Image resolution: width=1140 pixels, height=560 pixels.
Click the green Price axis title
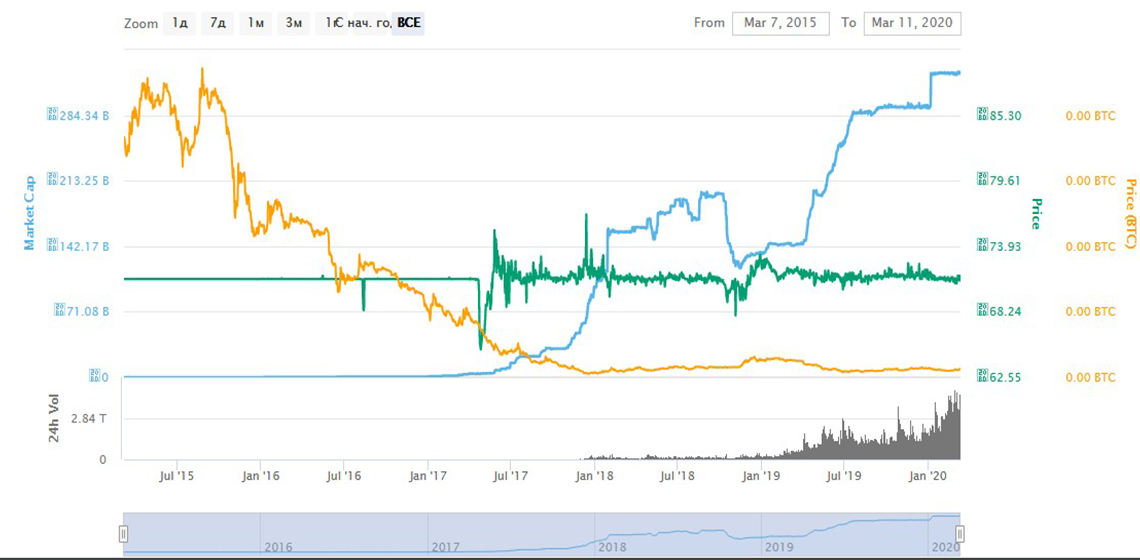[x=1035, y=213]
